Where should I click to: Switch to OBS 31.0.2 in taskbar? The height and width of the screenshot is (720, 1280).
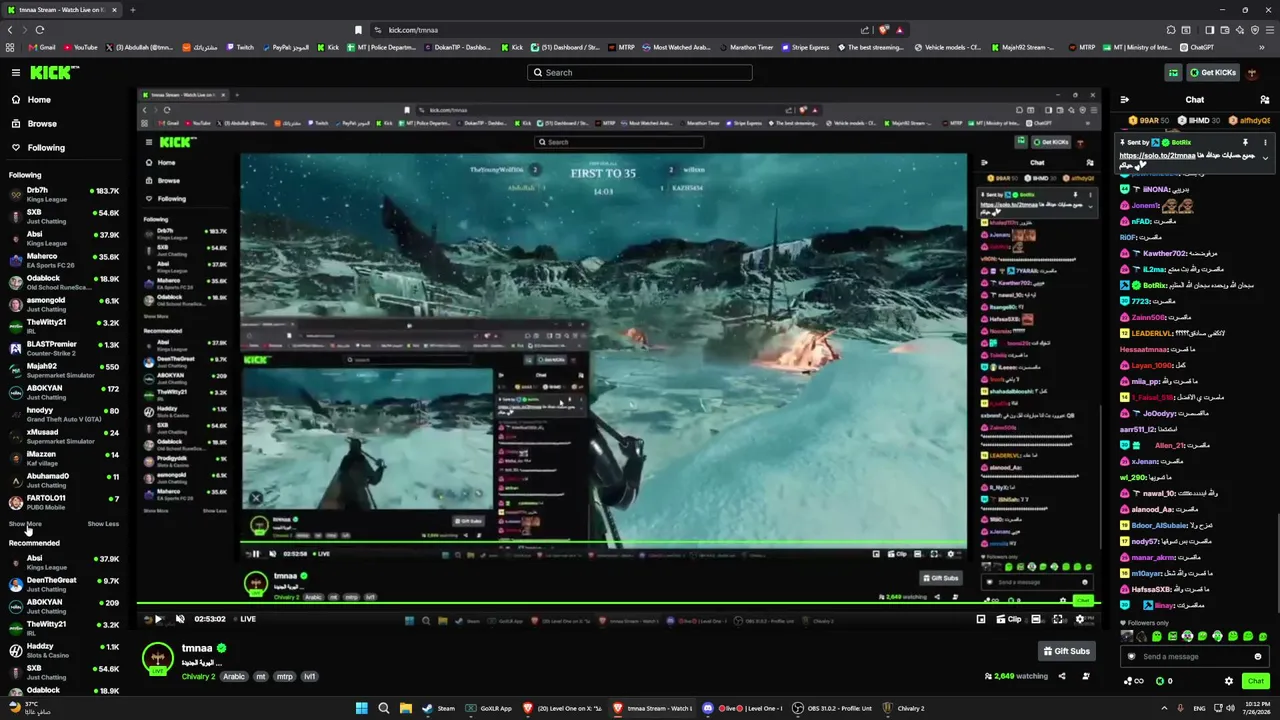pos(833,708)
